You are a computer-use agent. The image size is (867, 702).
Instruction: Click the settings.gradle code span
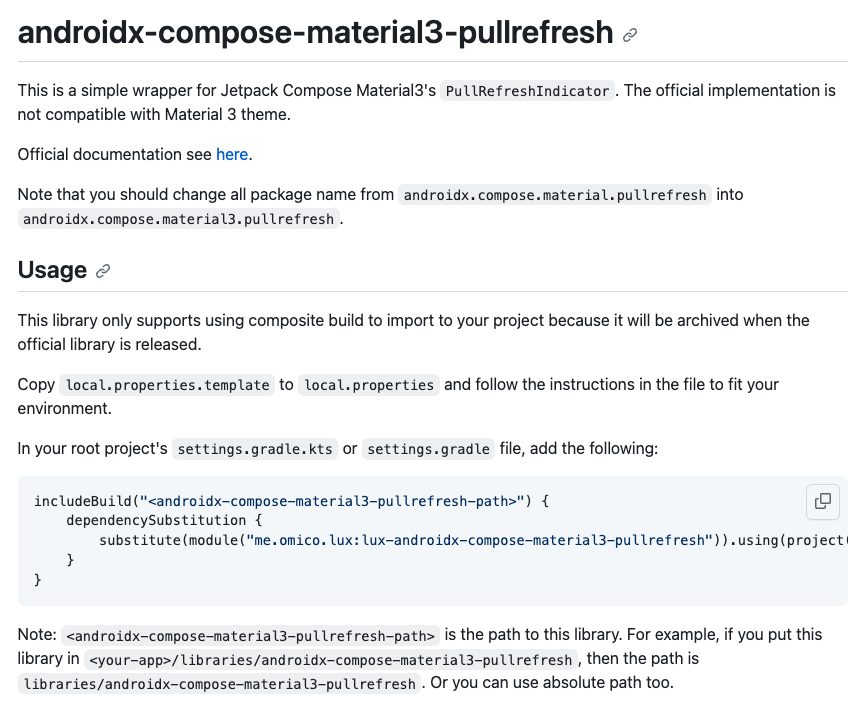click(428, 448)
